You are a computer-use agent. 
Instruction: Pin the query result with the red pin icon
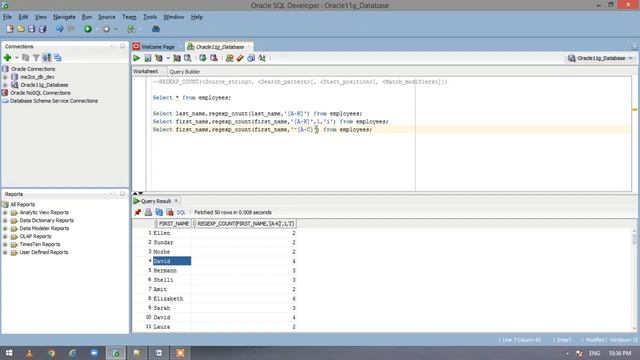click(138, 212)
